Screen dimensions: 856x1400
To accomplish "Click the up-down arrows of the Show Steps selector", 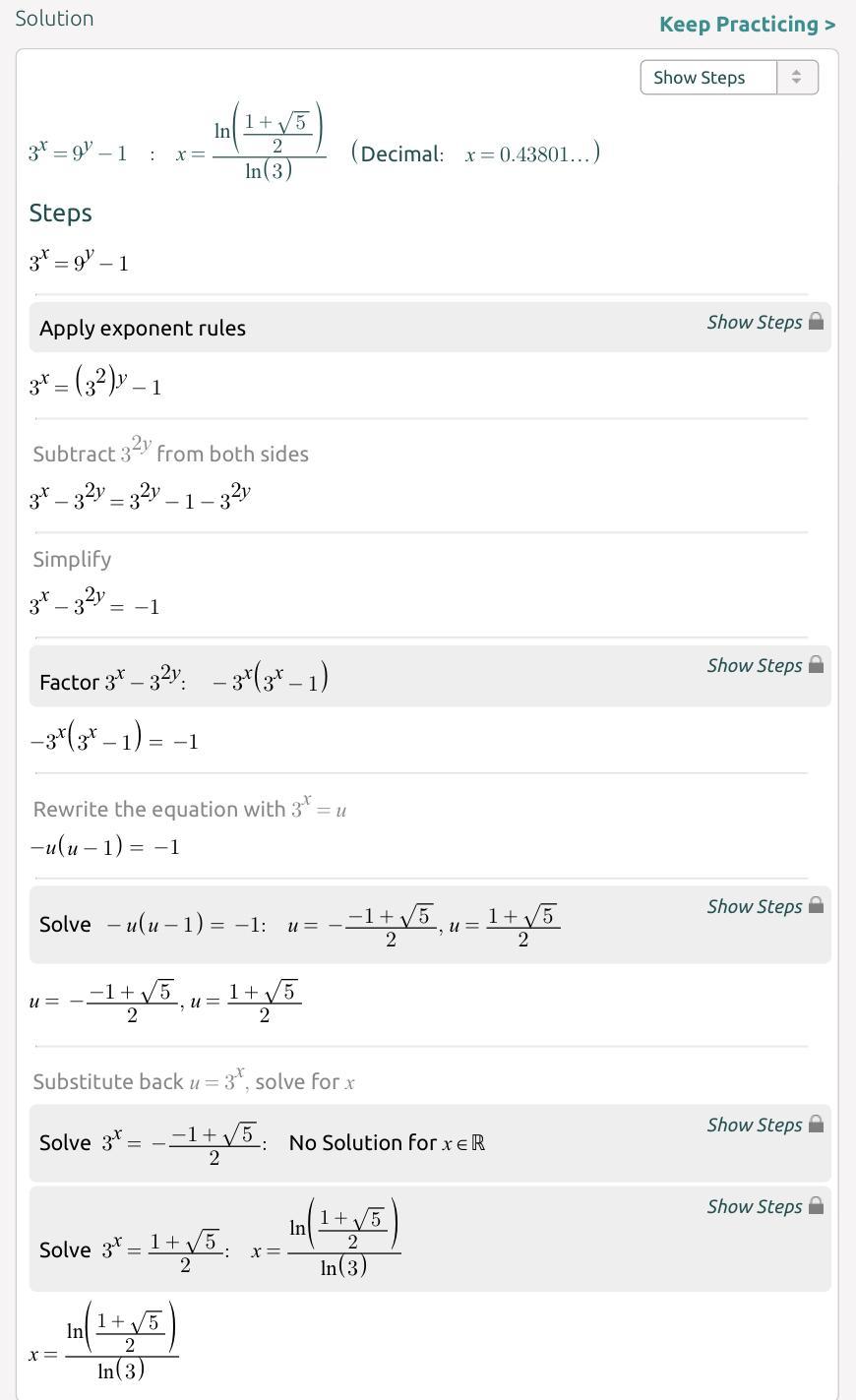I will 797,78.
